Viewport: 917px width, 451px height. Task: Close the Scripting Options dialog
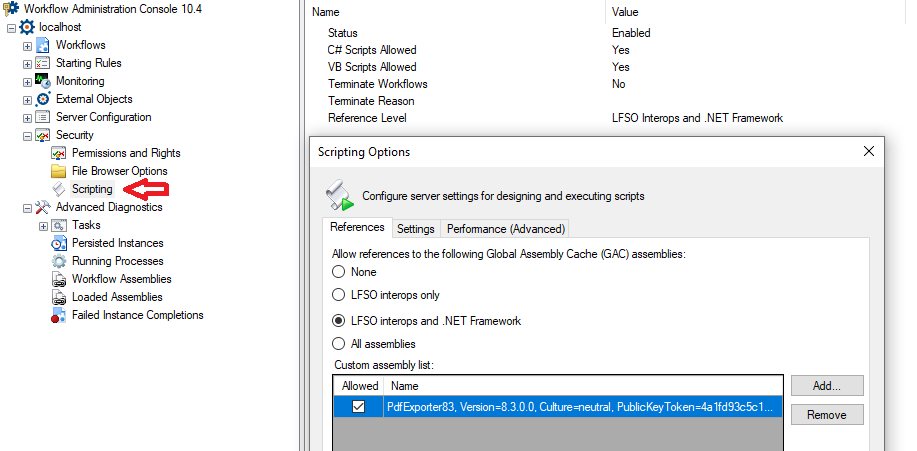point(868,152)
